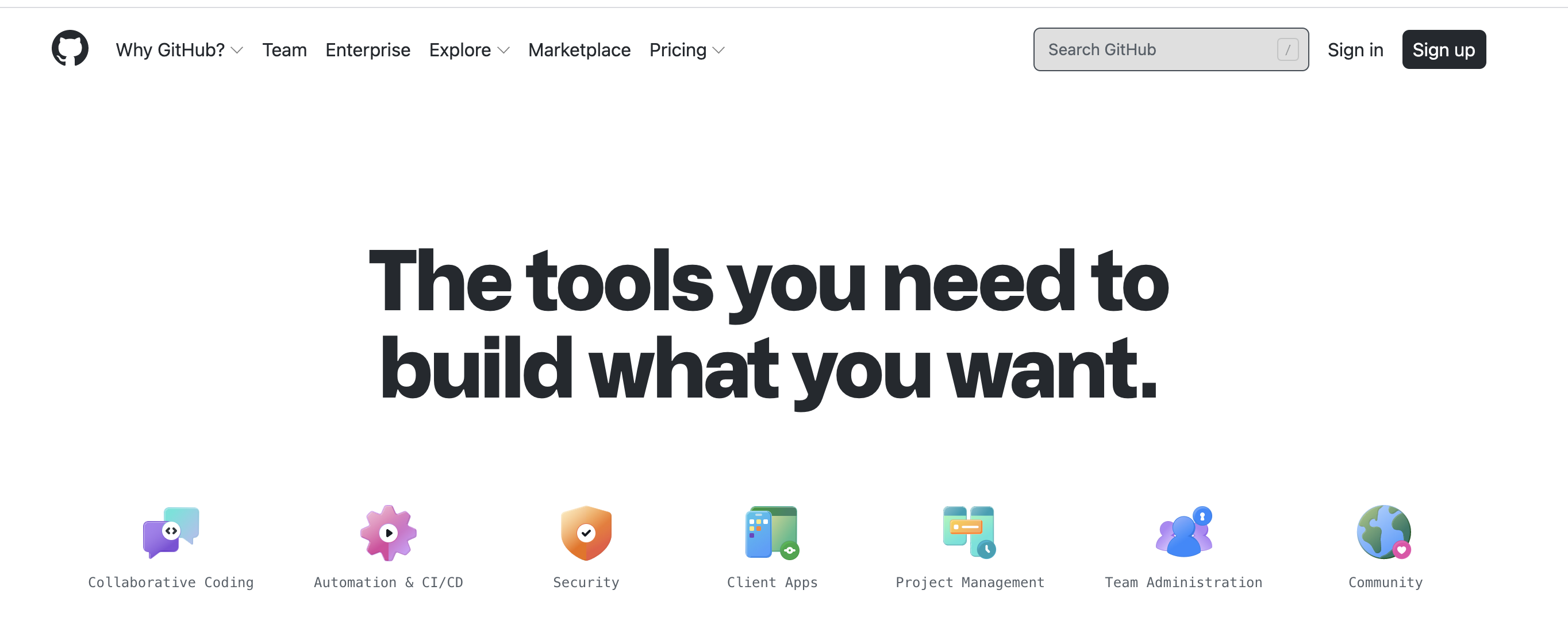This screenshot has width=1568, height=640.
Task: Open the Enterprise nav item
Action: 368,50
